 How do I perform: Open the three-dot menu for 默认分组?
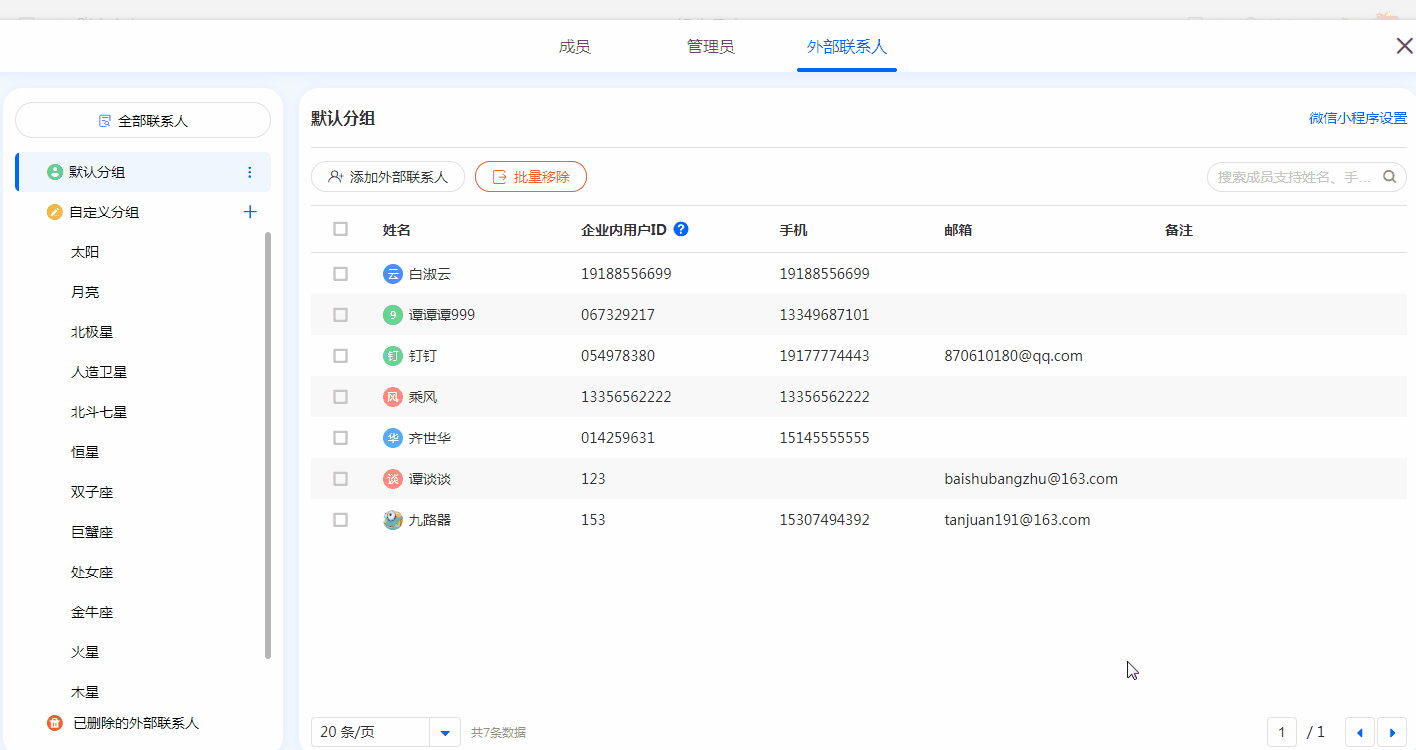(250, 172)
